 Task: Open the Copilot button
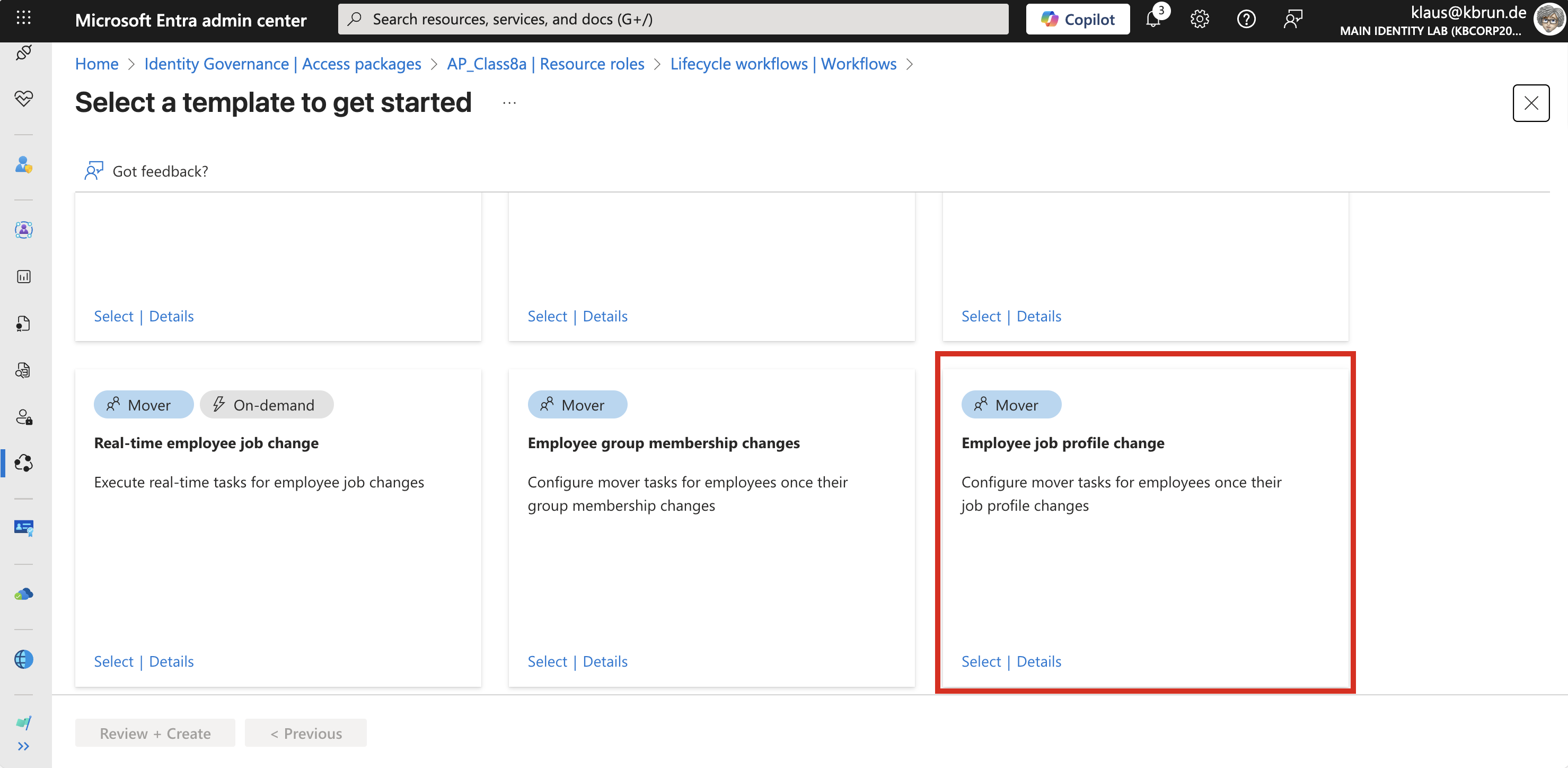pyautogui.click(x=1077, y=20)
